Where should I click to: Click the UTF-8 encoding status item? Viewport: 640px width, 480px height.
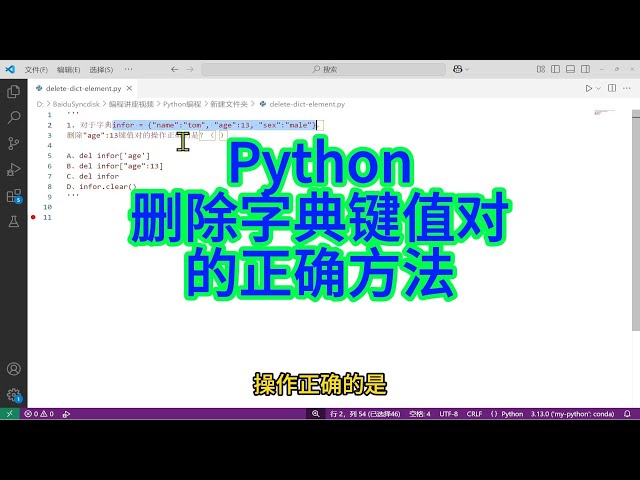click(449, 414)
